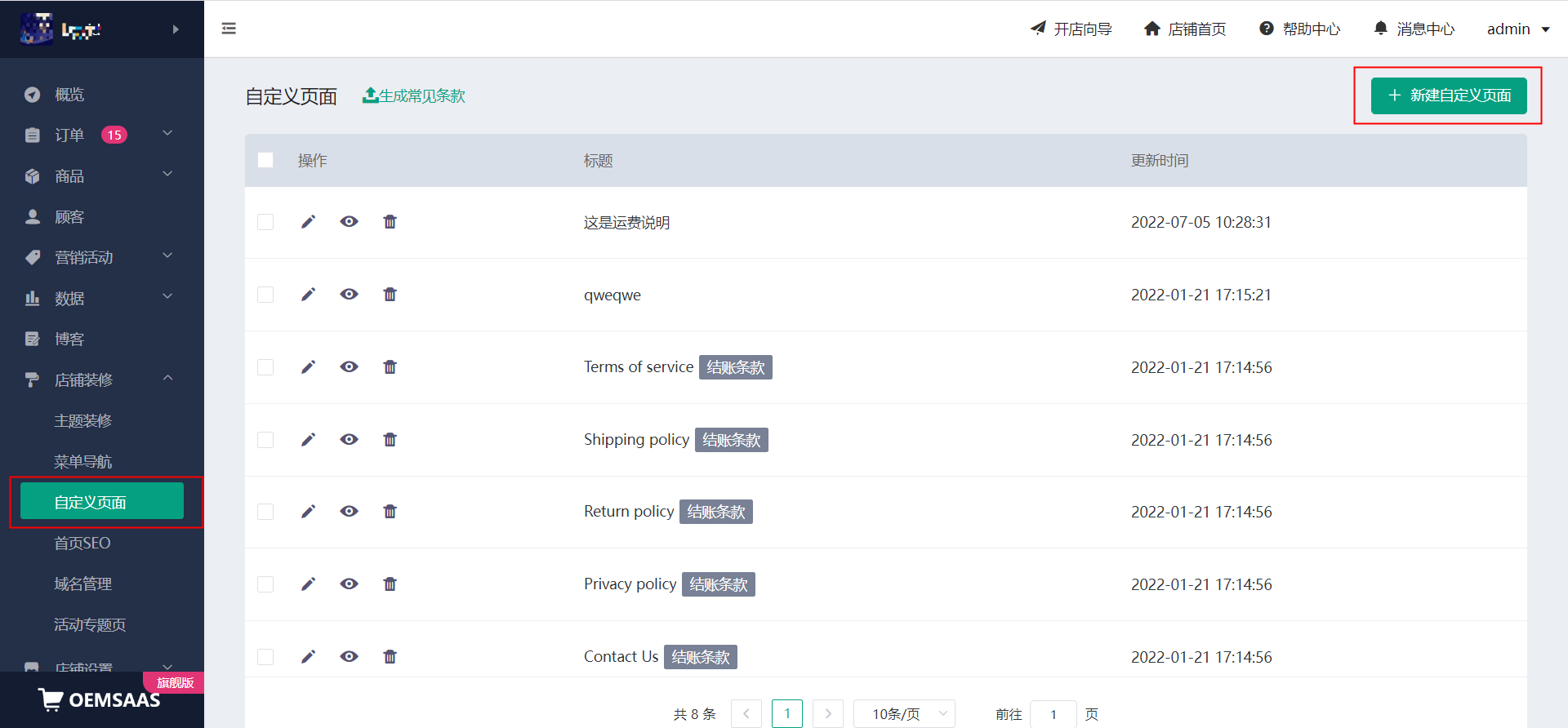Screen dimensions: 1568x728
Task: Edit the Shipping policy page
Action: 308,440
